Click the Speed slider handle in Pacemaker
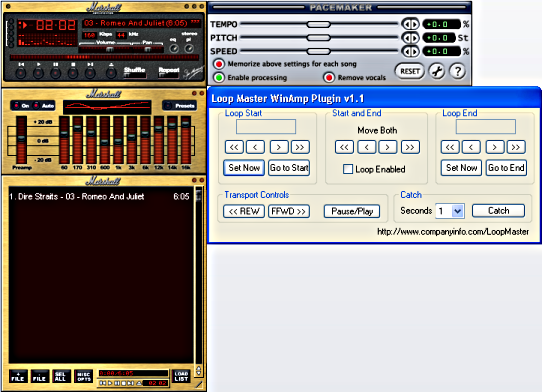542x392 pixels. click(x=319, y=51)
